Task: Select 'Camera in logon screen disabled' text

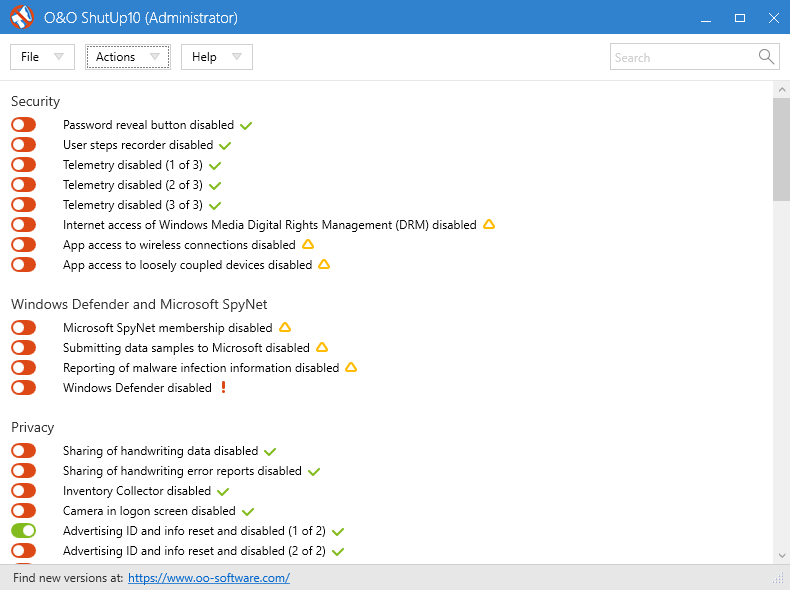Action: [149, 511]
